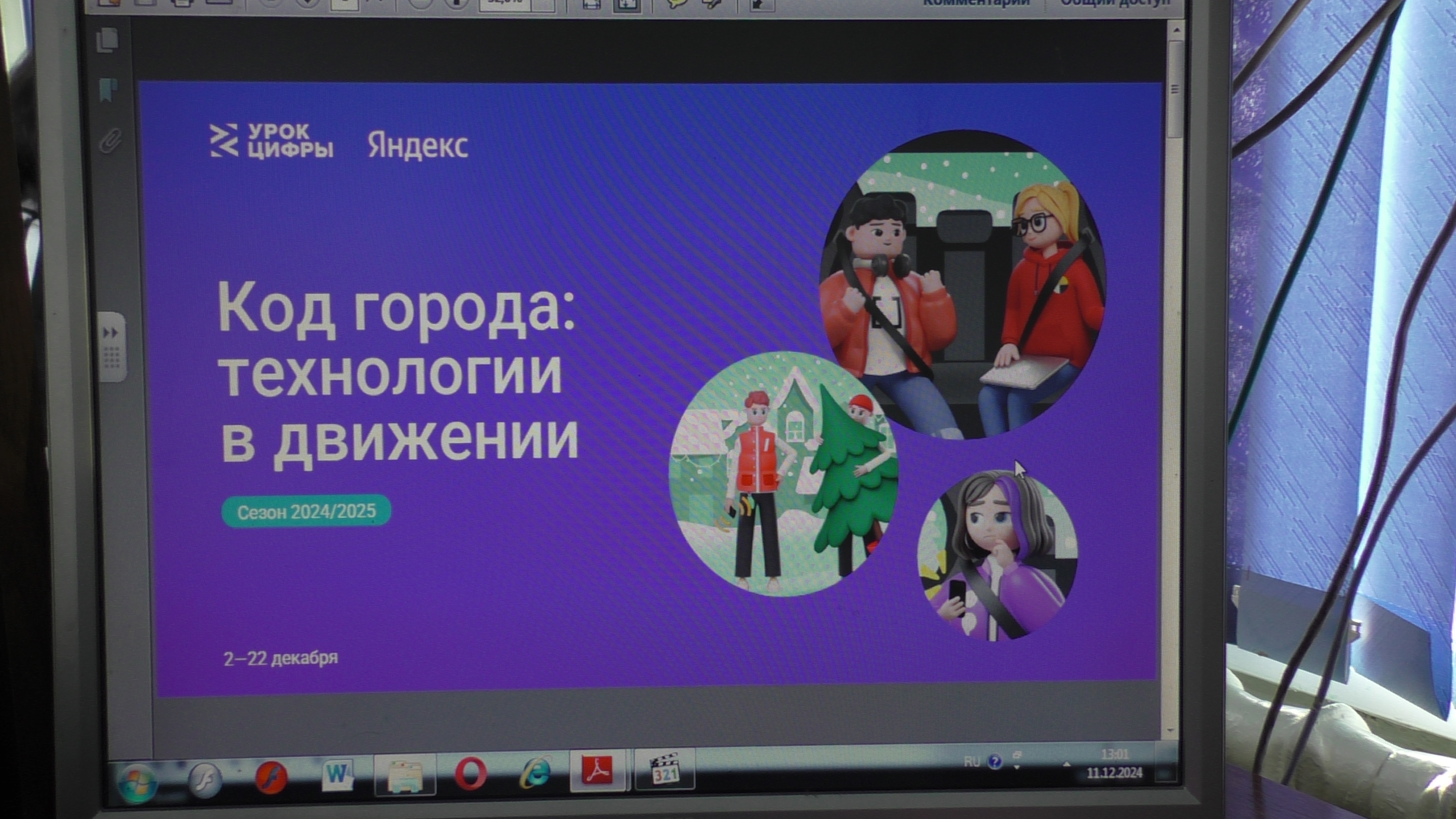The width and height of the screenshot is (1456, 819).
Task: Launch Internet Explorer from taskbar
Action: pyautogui.click(x=535, y=772)
